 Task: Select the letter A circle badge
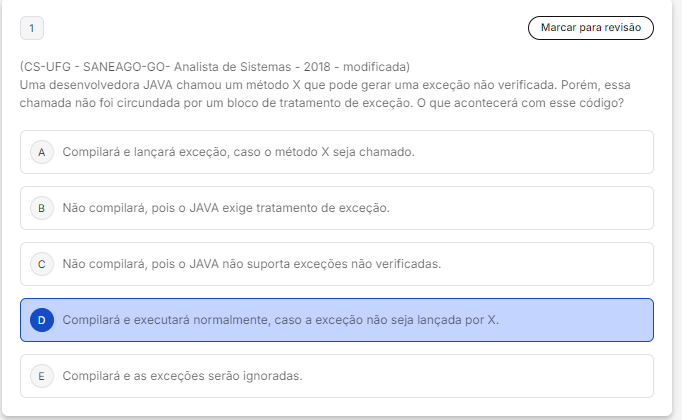[x=41, y=152]
